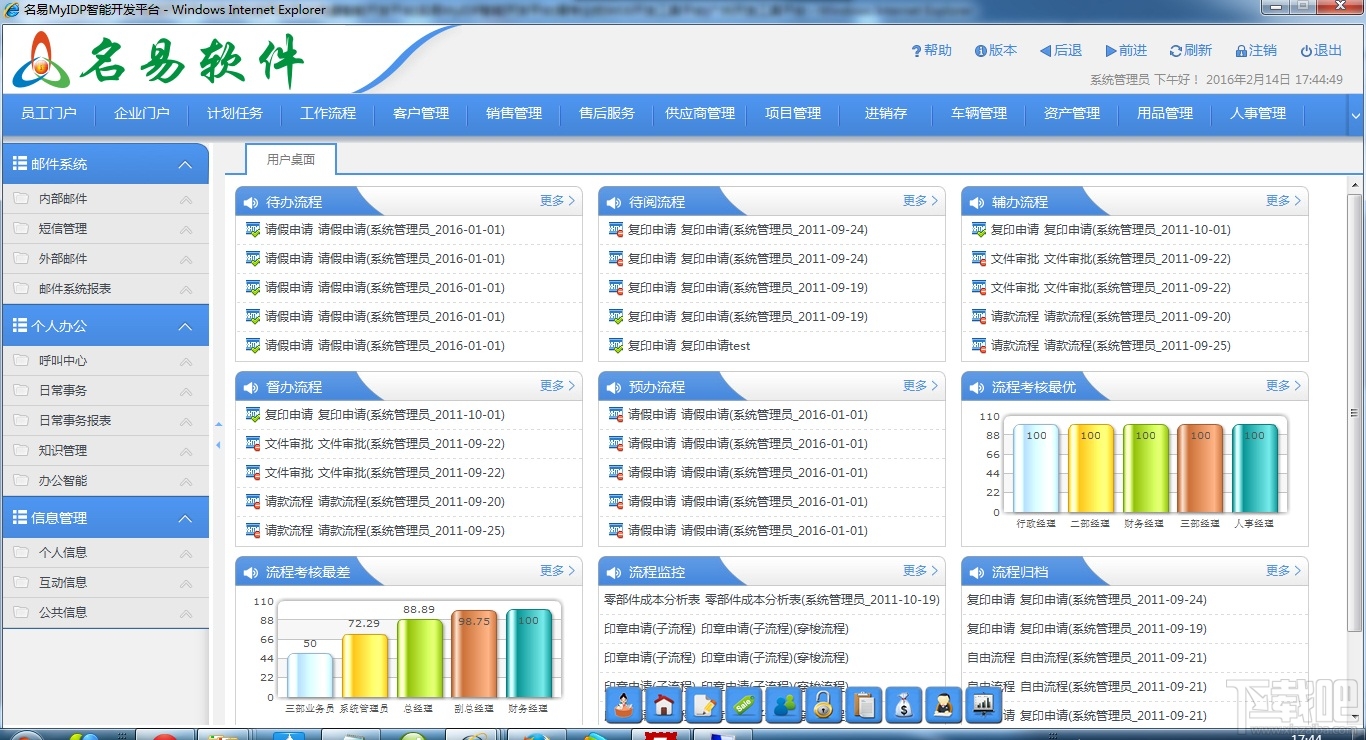Click the list icon of 个人办公 section
The height and width of the screenshot is (740, 1366).
click(x=20, y=326)
